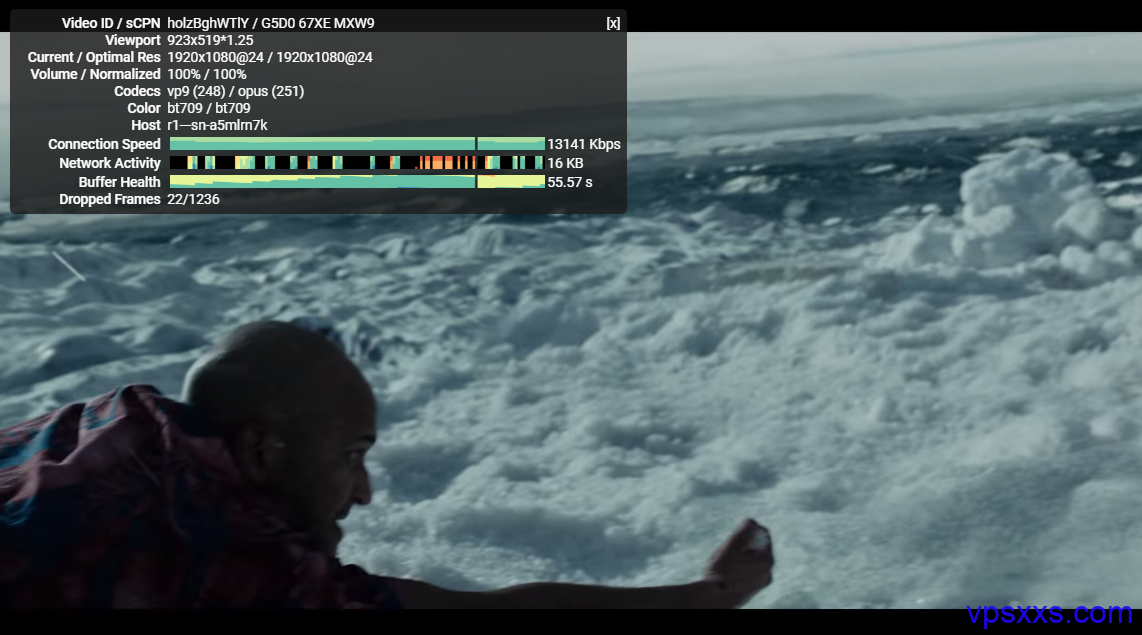This screenshot has width=1142, height=635.
Task: Click the Connection Speed label
Action: pyautogui.click(x=104, y=144)
